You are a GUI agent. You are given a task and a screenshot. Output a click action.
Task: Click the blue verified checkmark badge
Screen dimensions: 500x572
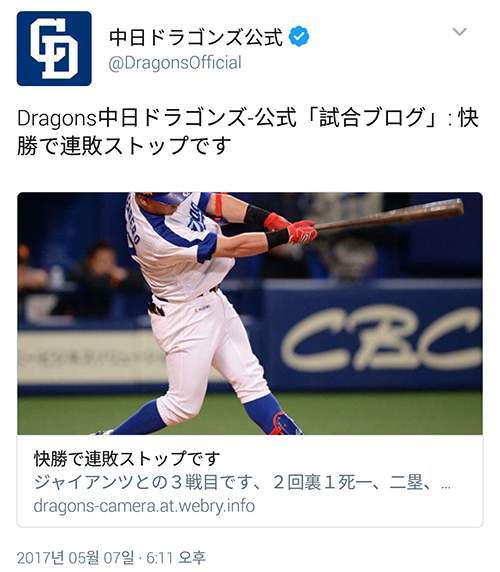pos(299,36)
